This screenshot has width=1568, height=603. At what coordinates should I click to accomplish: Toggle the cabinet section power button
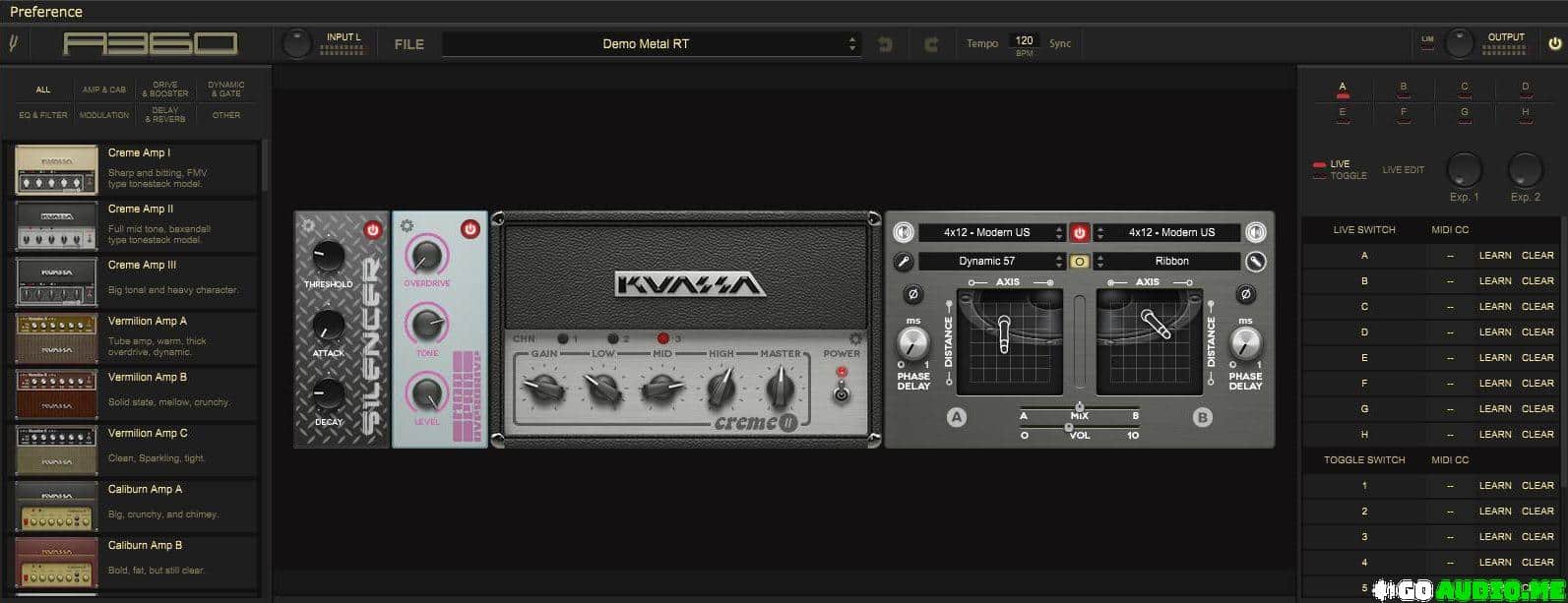[x=1080, y=233]
